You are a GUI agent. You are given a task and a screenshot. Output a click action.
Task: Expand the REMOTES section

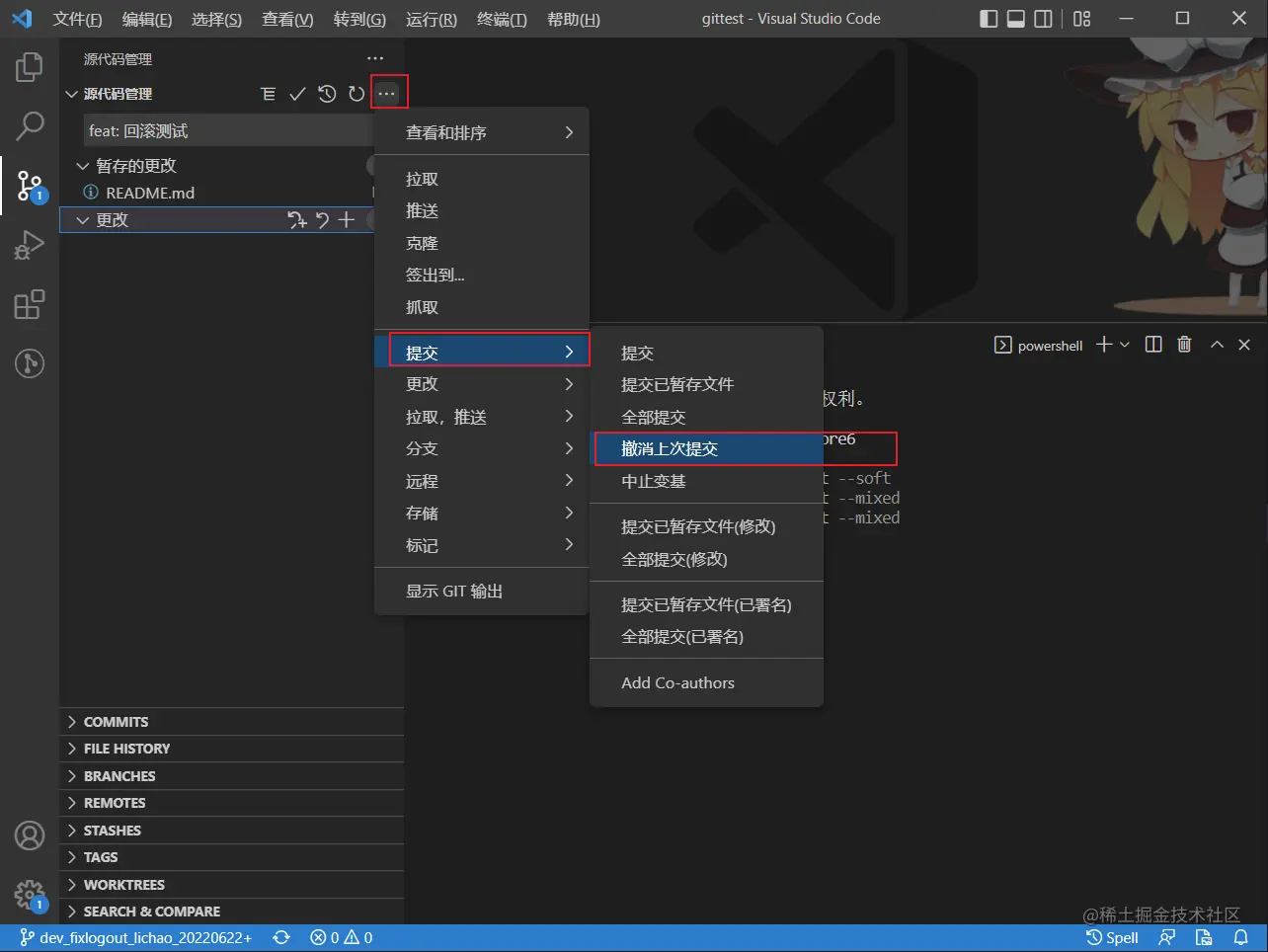[231, 803]
